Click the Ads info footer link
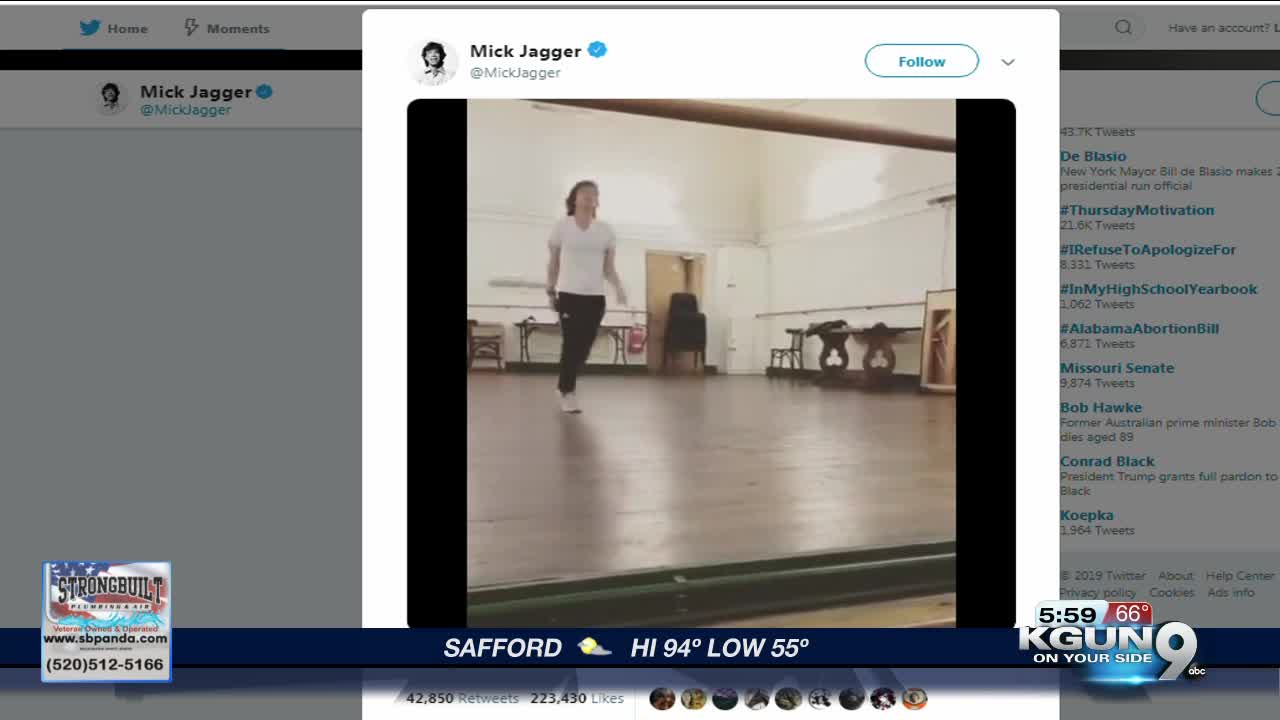 1231,593
